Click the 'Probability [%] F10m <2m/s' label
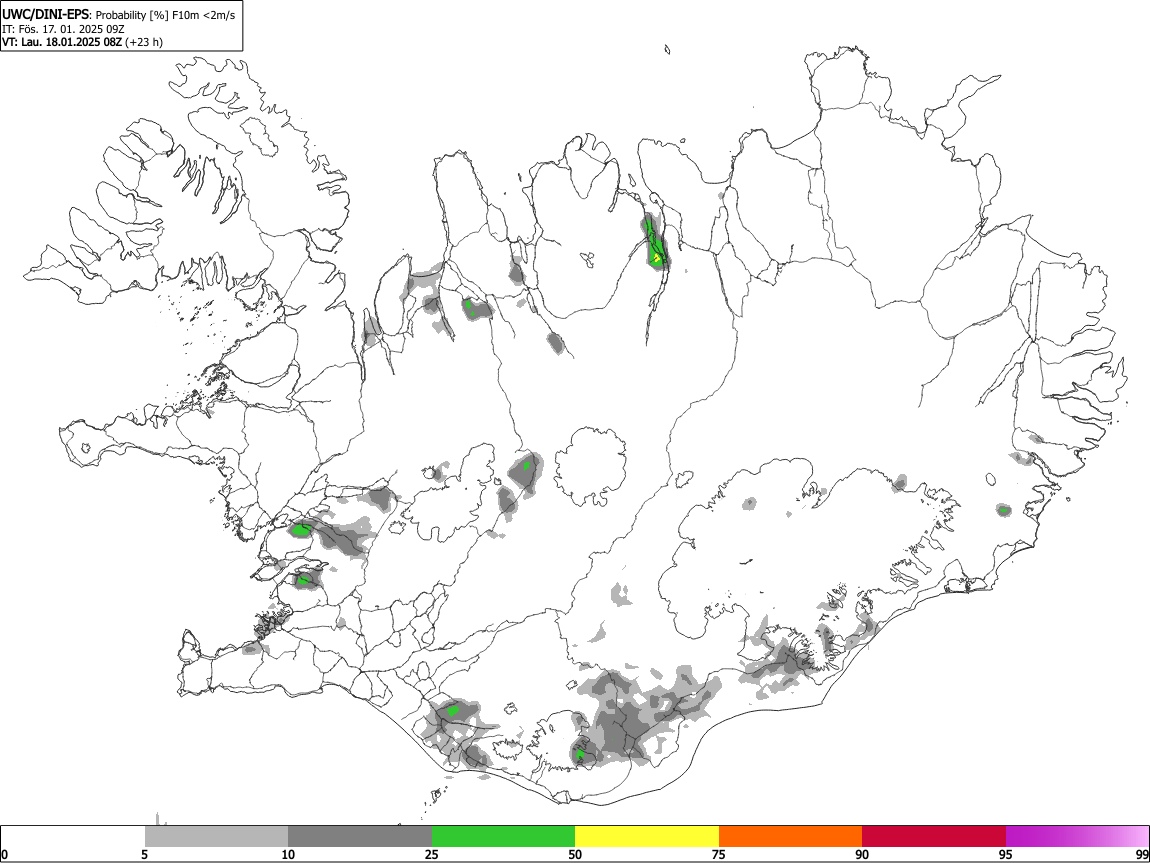The height and width of the screenshot is (863, 1150). 166,15
